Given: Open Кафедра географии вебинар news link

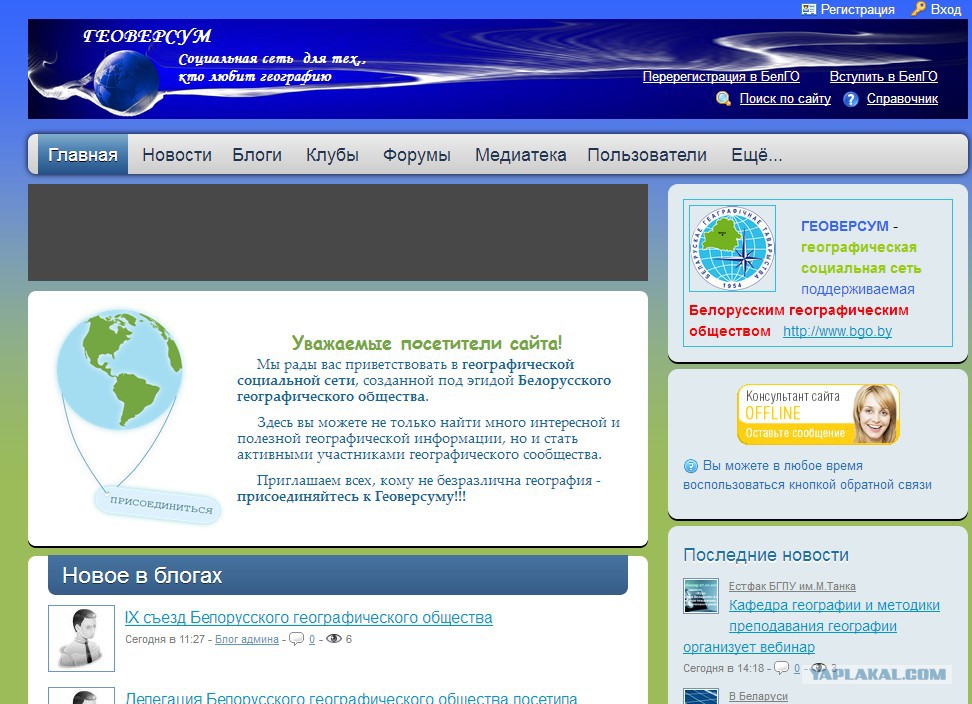Looking at the screenshot, I should click(x=811, y=626).
